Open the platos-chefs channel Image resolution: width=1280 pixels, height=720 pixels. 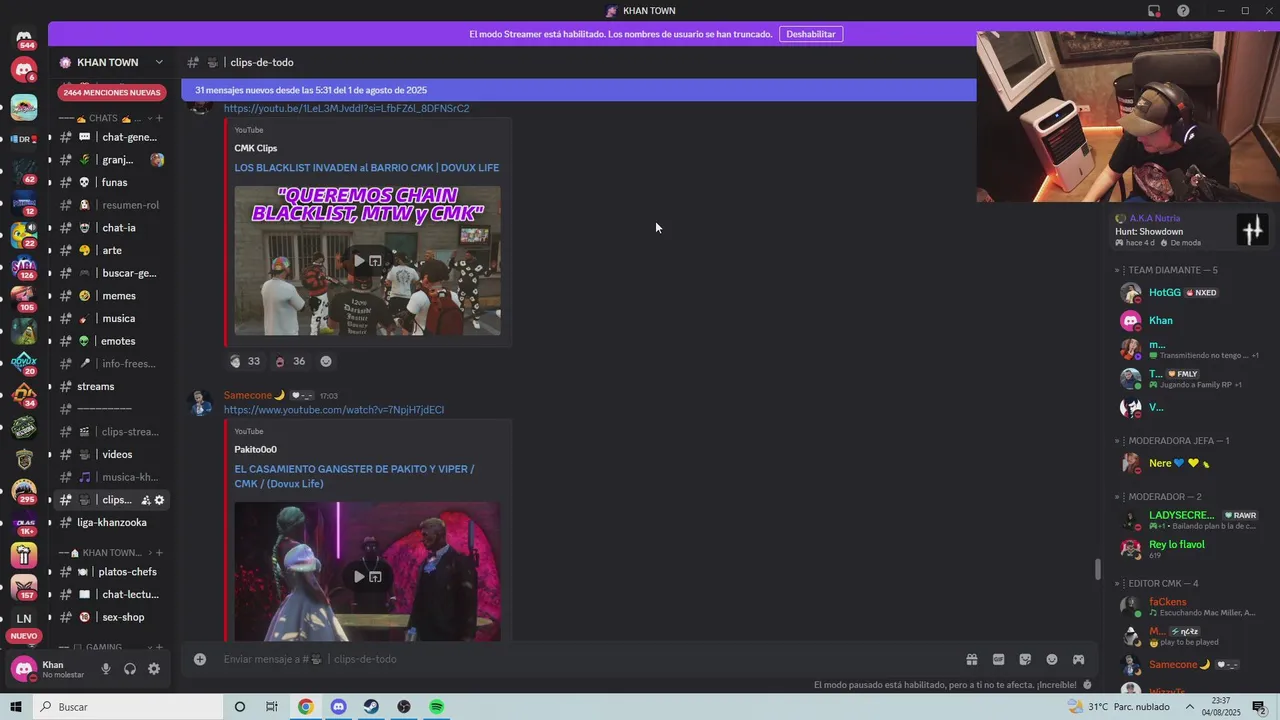112,572
